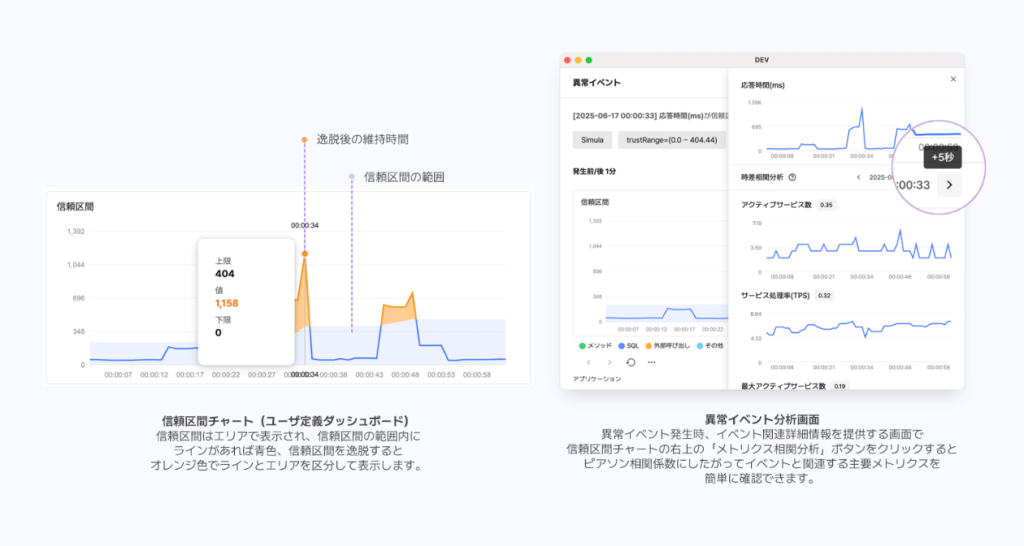Go to next legend page arrow
1024x546 pixels.
pyautogui.click(x=609, y=362)
